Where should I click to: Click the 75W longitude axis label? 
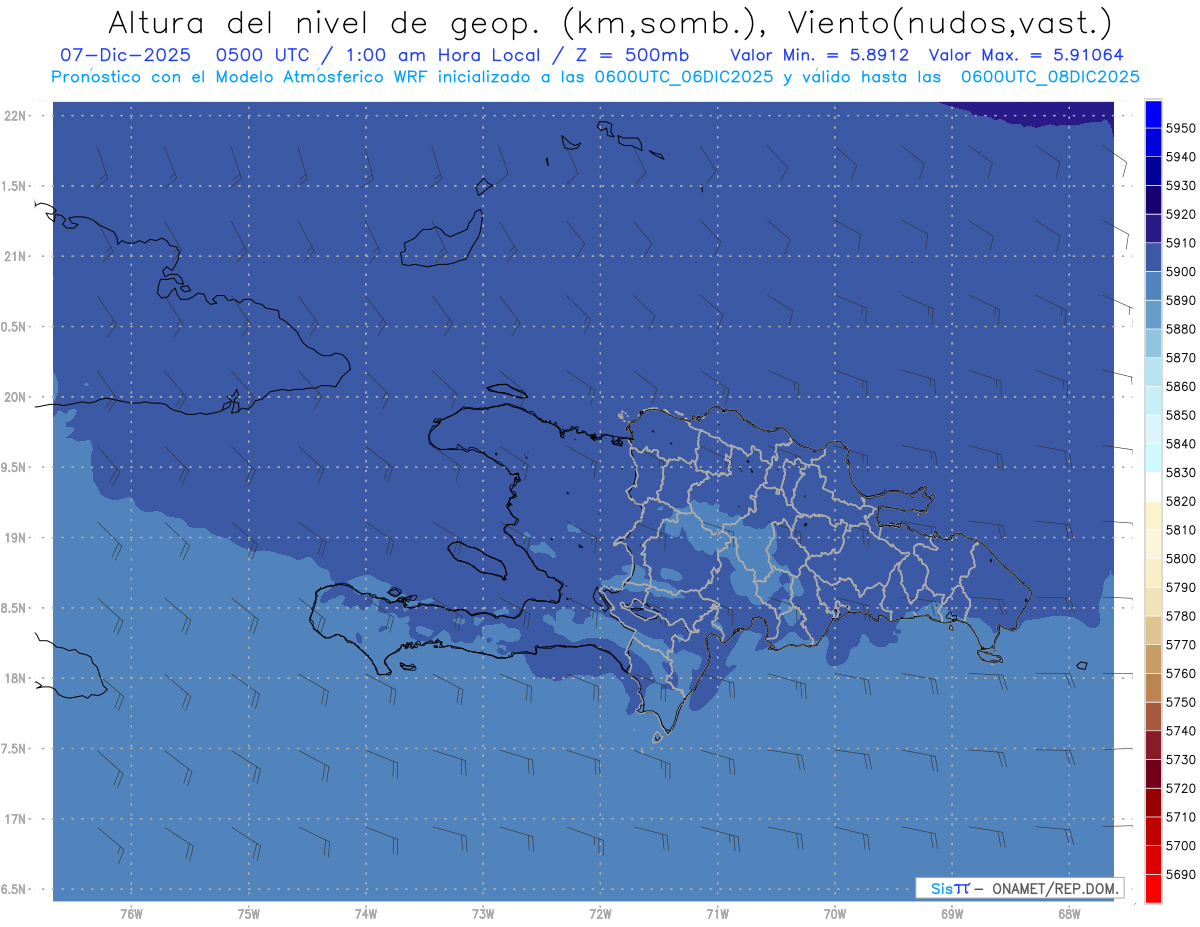249,914
